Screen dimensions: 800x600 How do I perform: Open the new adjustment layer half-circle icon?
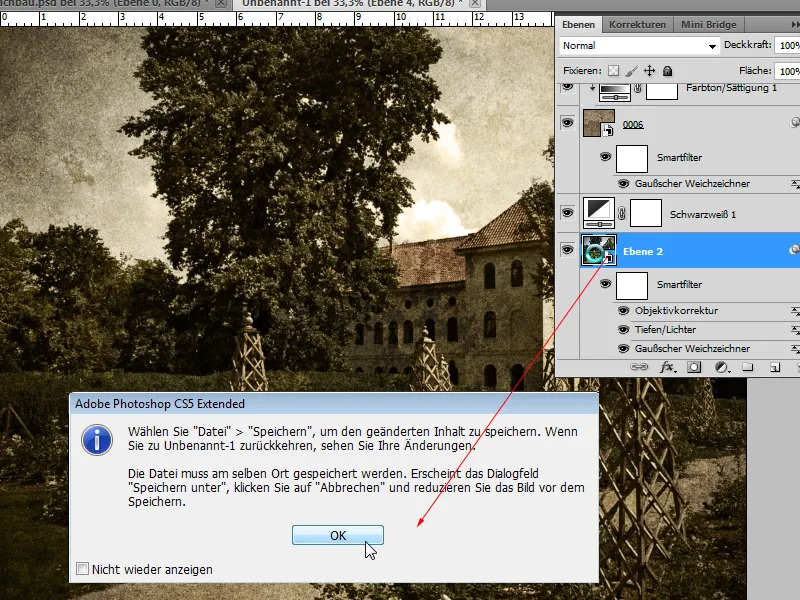tap(721, 367)
